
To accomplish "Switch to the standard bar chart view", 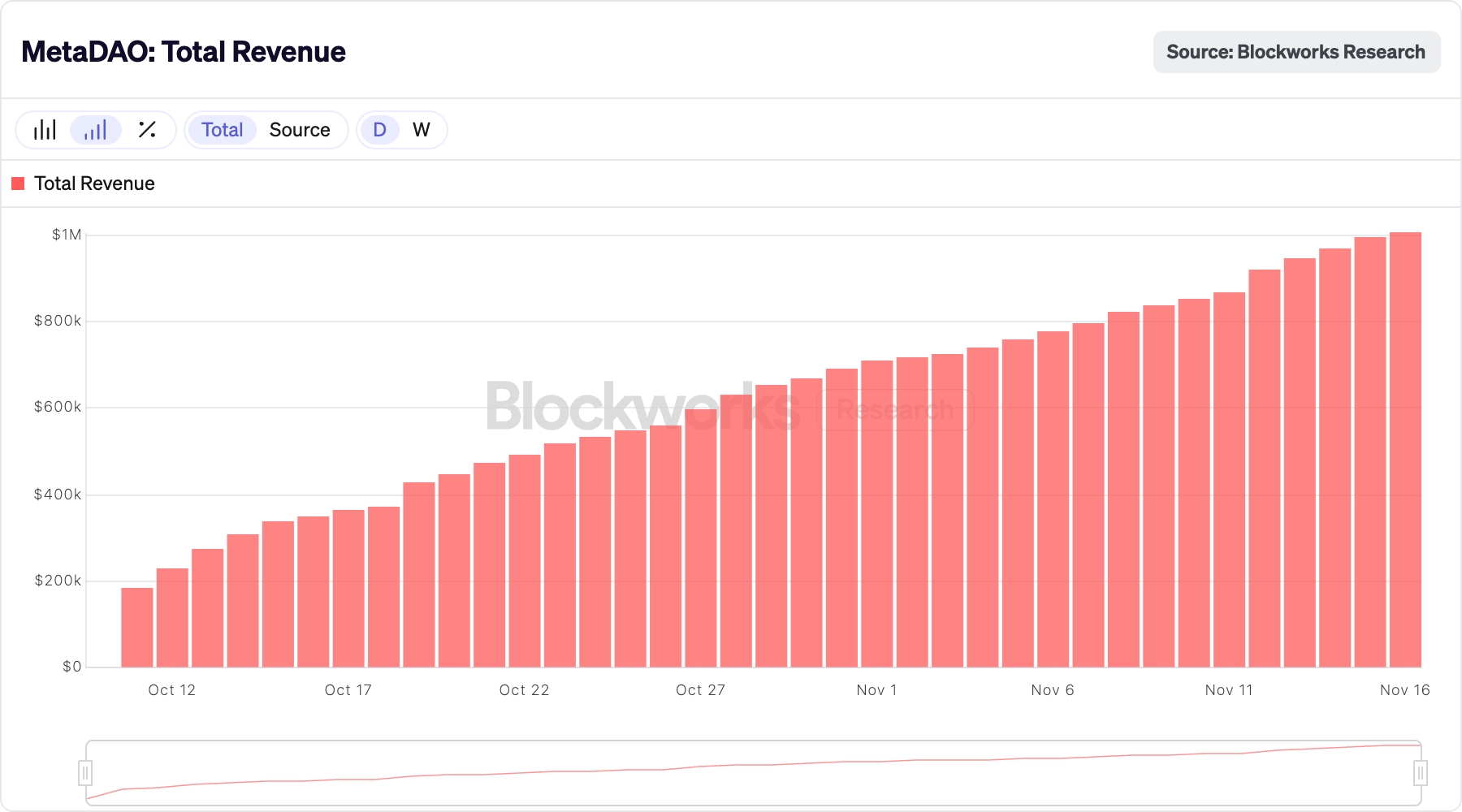I will [x=45, y=130].
